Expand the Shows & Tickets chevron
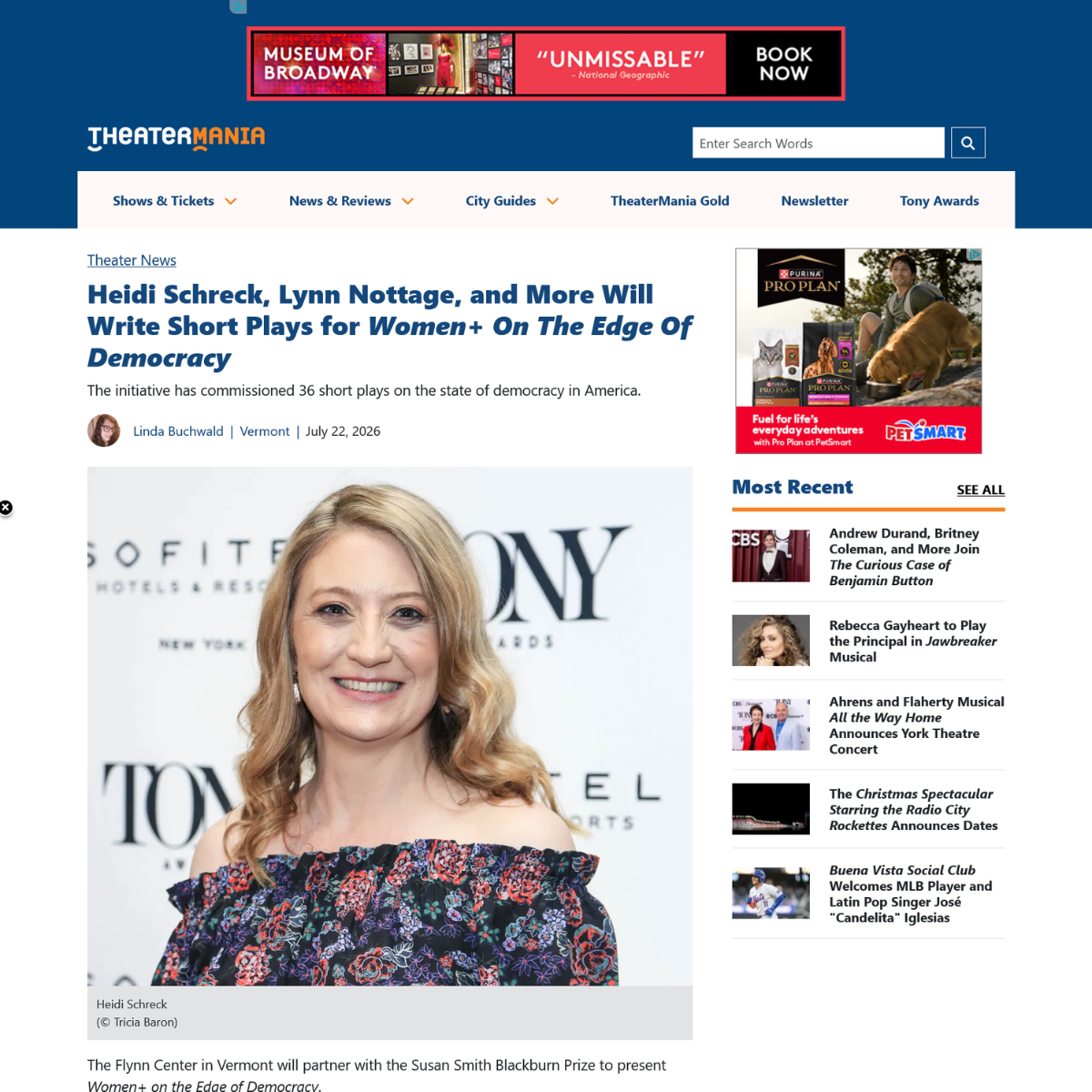The image size is (1092, 1092). pos(231,201)
